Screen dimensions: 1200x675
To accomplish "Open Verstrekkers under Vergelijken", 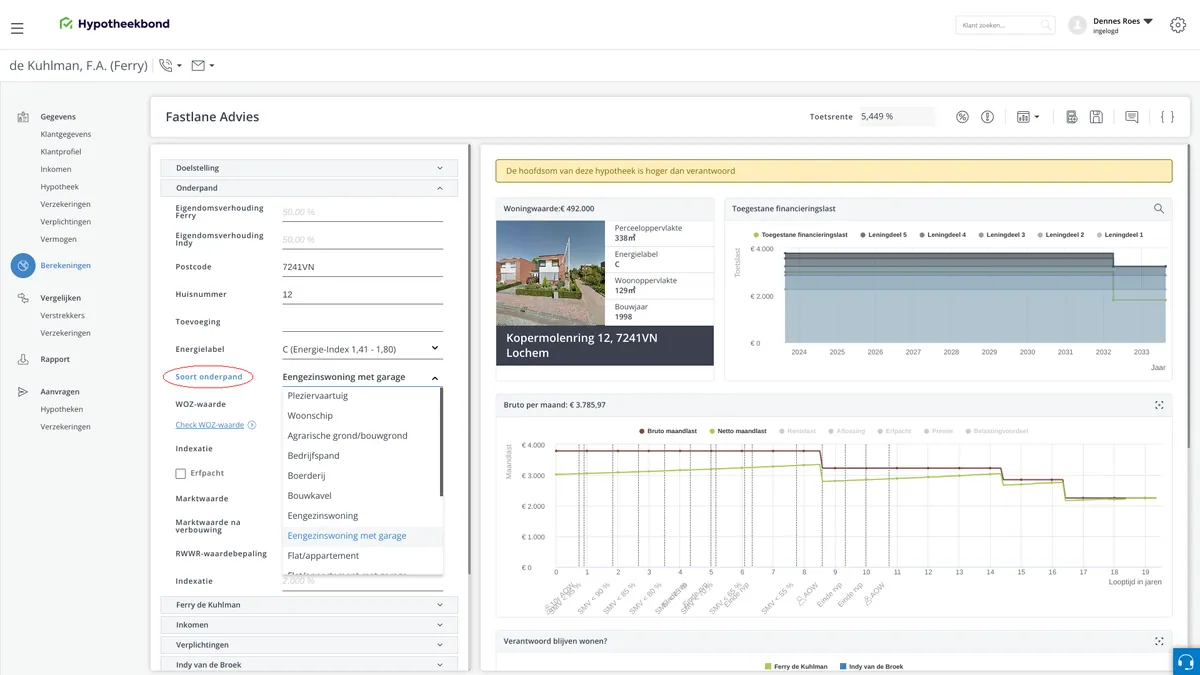I will point(63,316).
